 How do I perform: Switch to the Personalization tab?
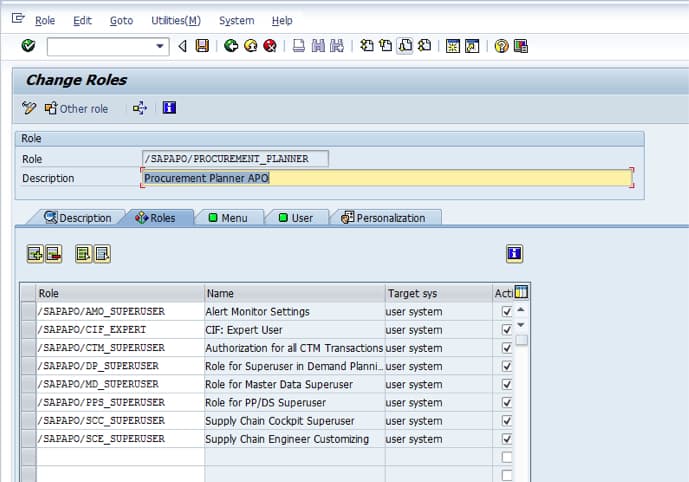pos(384,218)
